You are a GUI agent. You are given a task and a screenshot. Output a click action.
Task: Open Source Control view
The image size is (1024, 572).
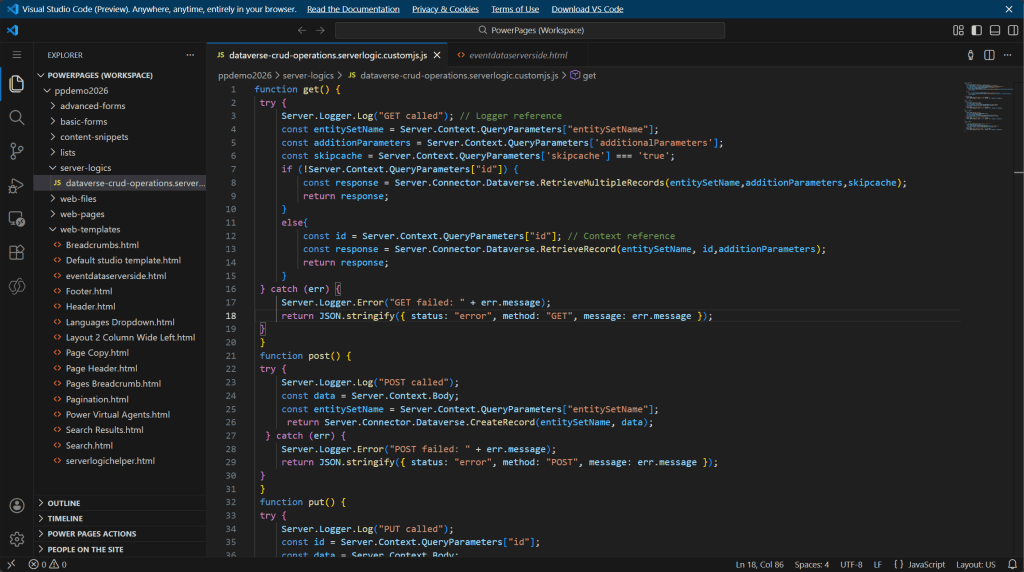16,151
